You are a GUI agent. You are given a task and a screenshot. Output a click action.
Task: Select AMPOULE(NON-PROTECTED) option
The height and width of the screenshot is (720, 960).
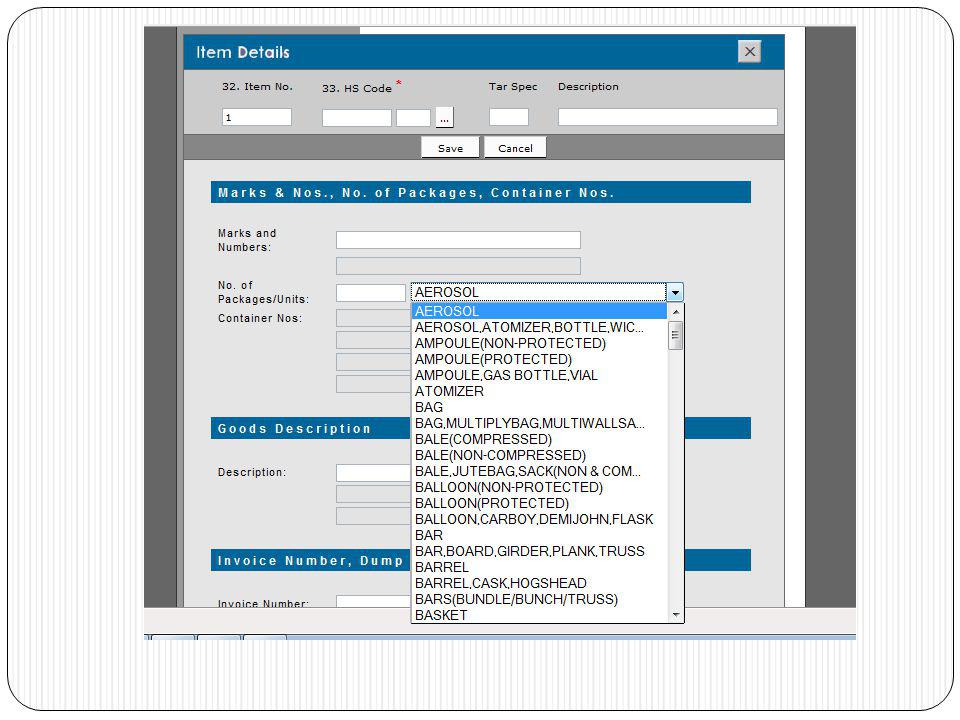coord(539,343)
